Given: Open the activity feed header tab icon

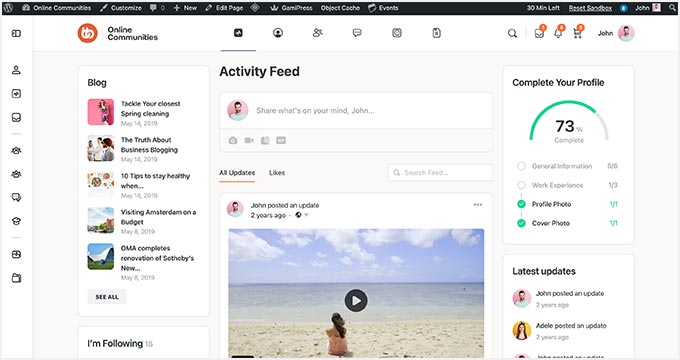Looking at the screenshot, I should click(x=238, y=33).
